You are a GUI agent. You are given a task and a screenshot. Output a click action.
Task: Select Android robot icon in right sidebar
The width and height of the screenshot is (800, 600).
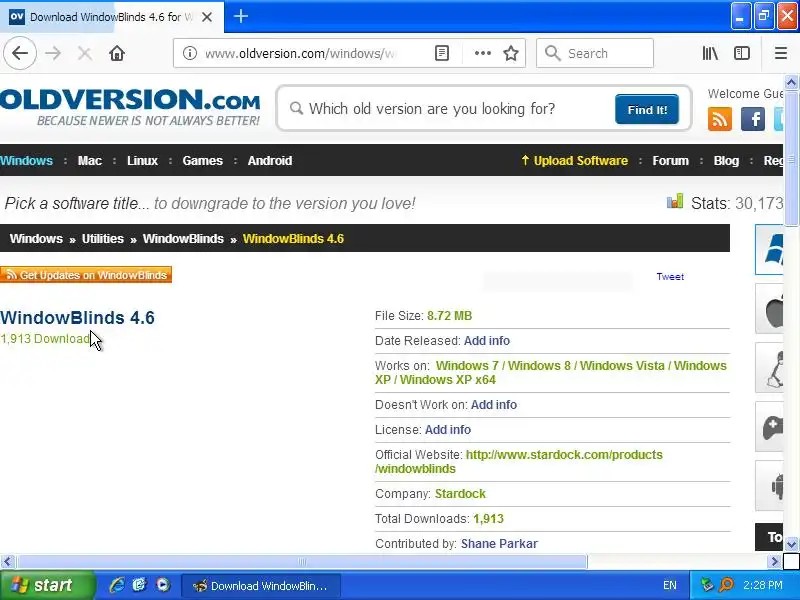(769, 485)
